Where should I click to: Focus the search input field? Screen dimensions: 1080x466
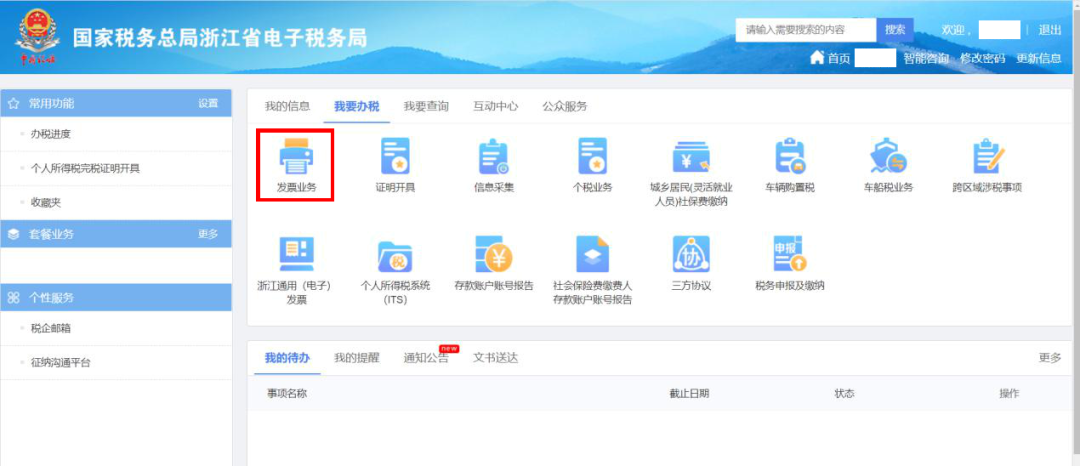click(806, 30)
